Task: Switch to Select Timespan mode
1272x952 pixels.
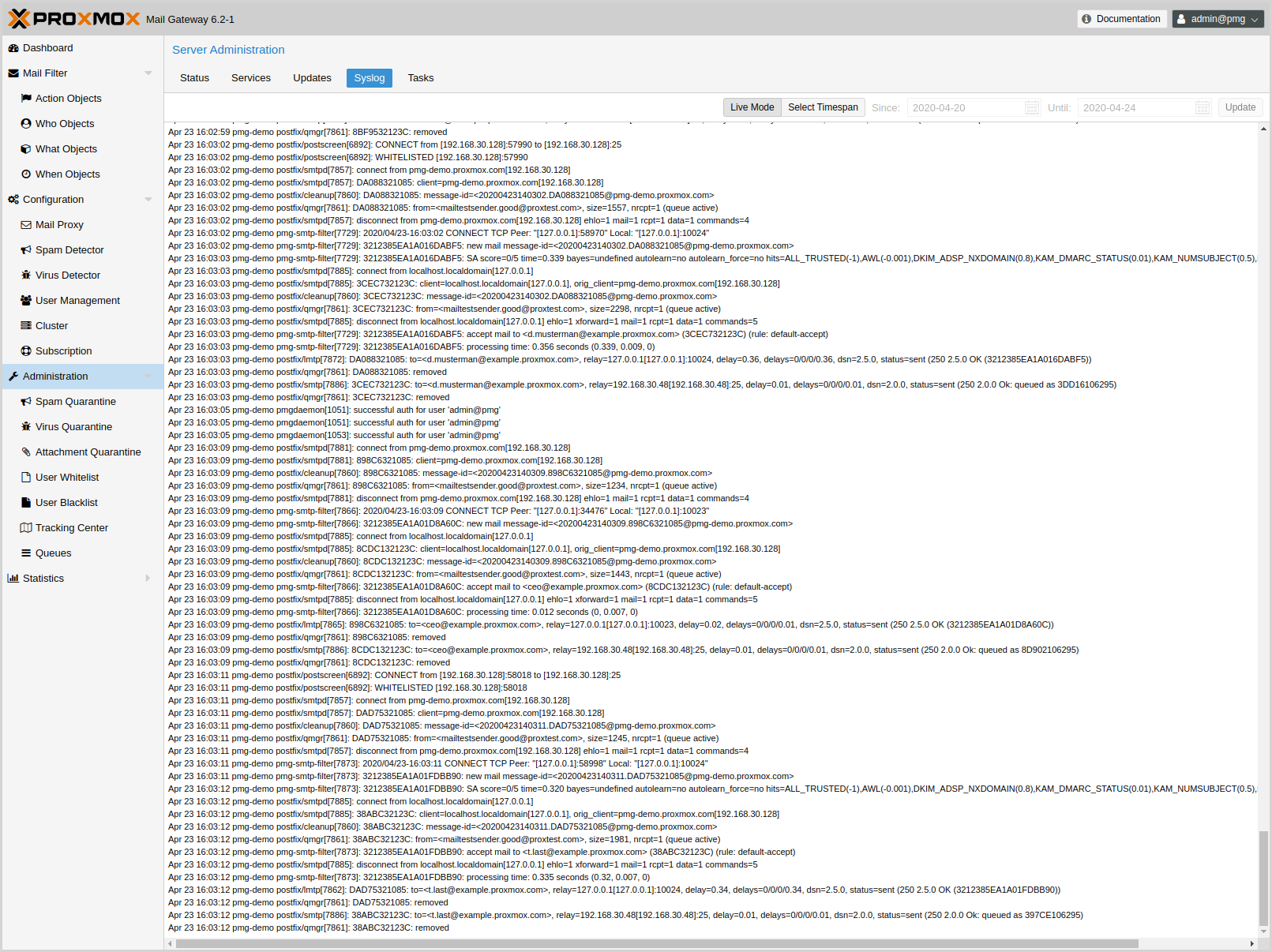Action: (x=823, y=107)
